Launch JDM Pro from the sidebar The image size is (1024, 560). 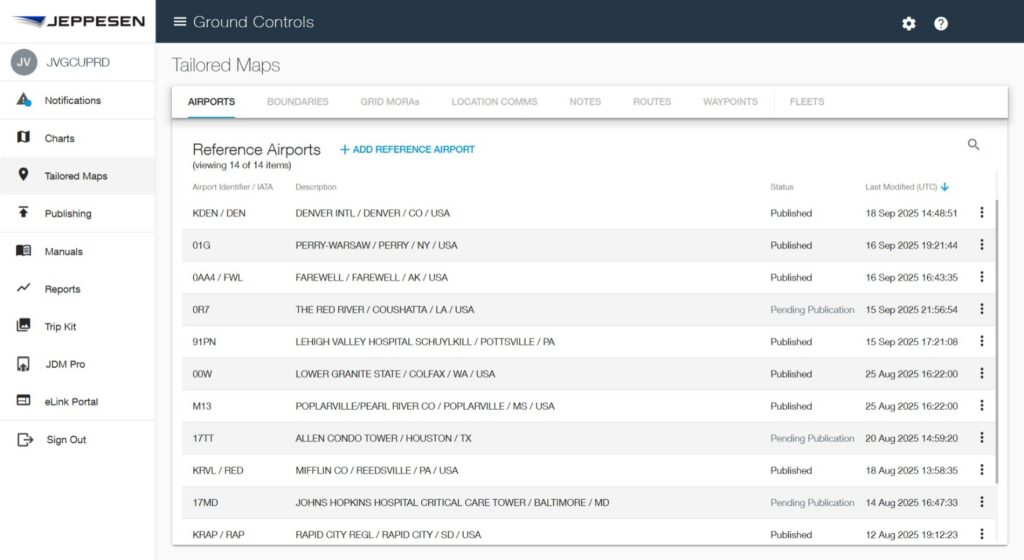click(x=78, y=364)
